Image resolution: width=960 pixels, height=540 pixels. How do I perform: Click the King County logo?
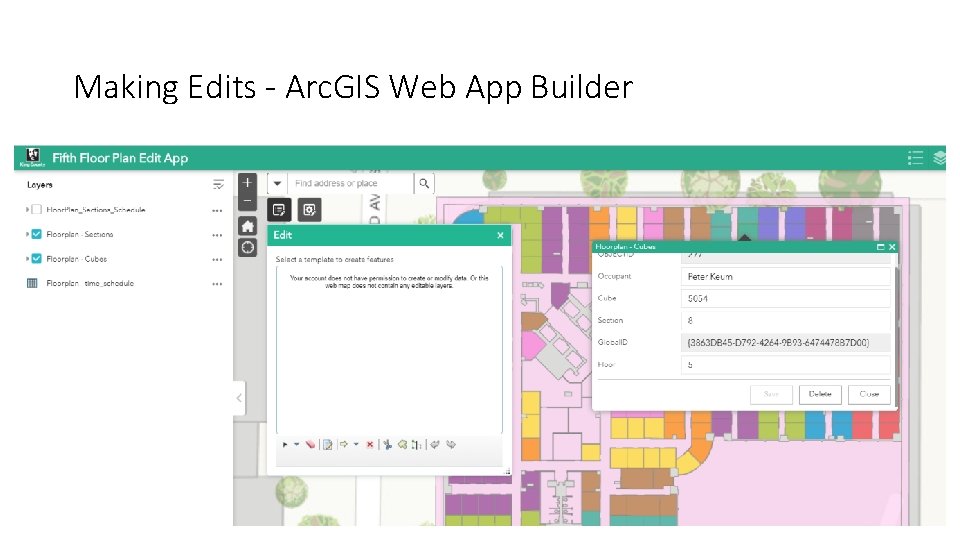pyautogui.click(x=32, y=157)
